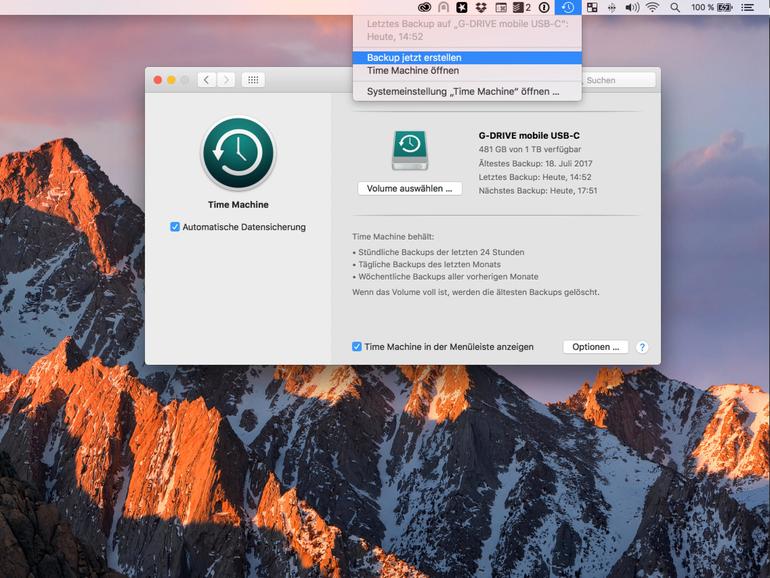Viewport: 770px width, 578px height.
Task: Click the large Time Machine clock icon
Action: (238, 153)
